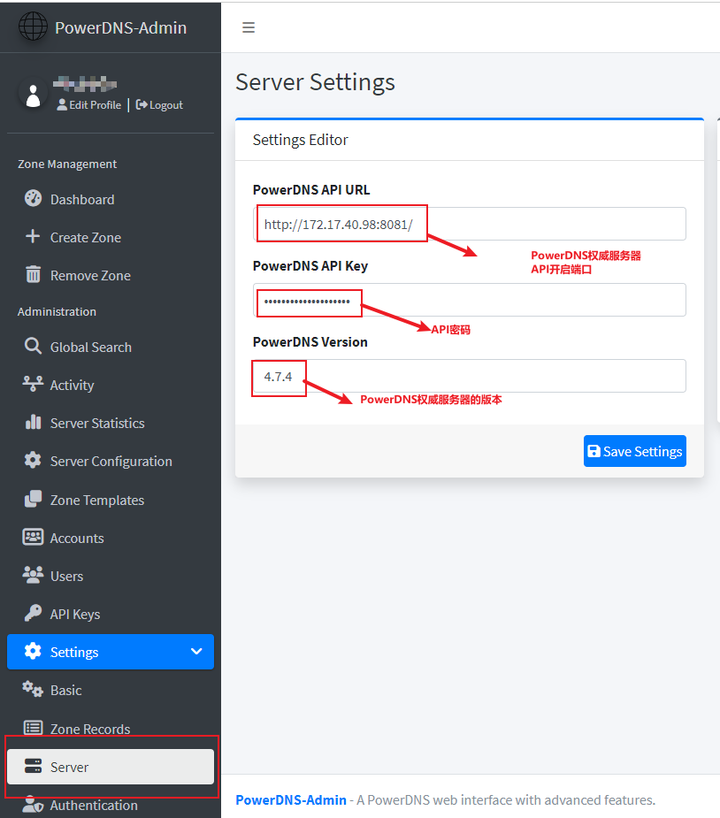Click the 'Settings Editor' card header text
This screenshot has height=818, width=720.
[300, 140]
